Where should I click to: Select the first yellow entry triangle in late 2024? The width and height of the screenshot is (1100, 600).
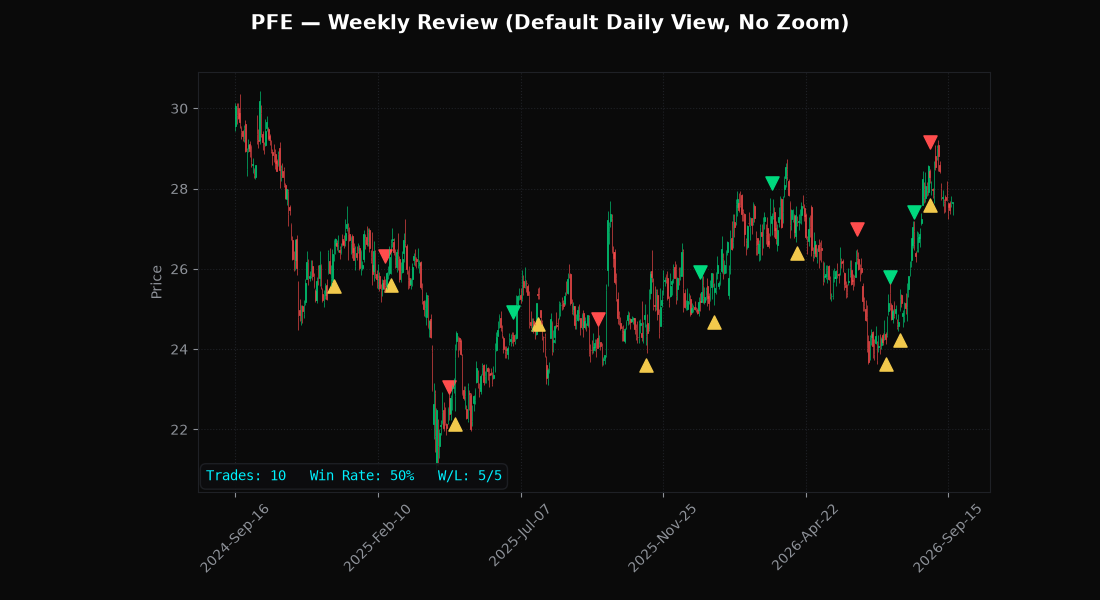(x=334, y=286)
